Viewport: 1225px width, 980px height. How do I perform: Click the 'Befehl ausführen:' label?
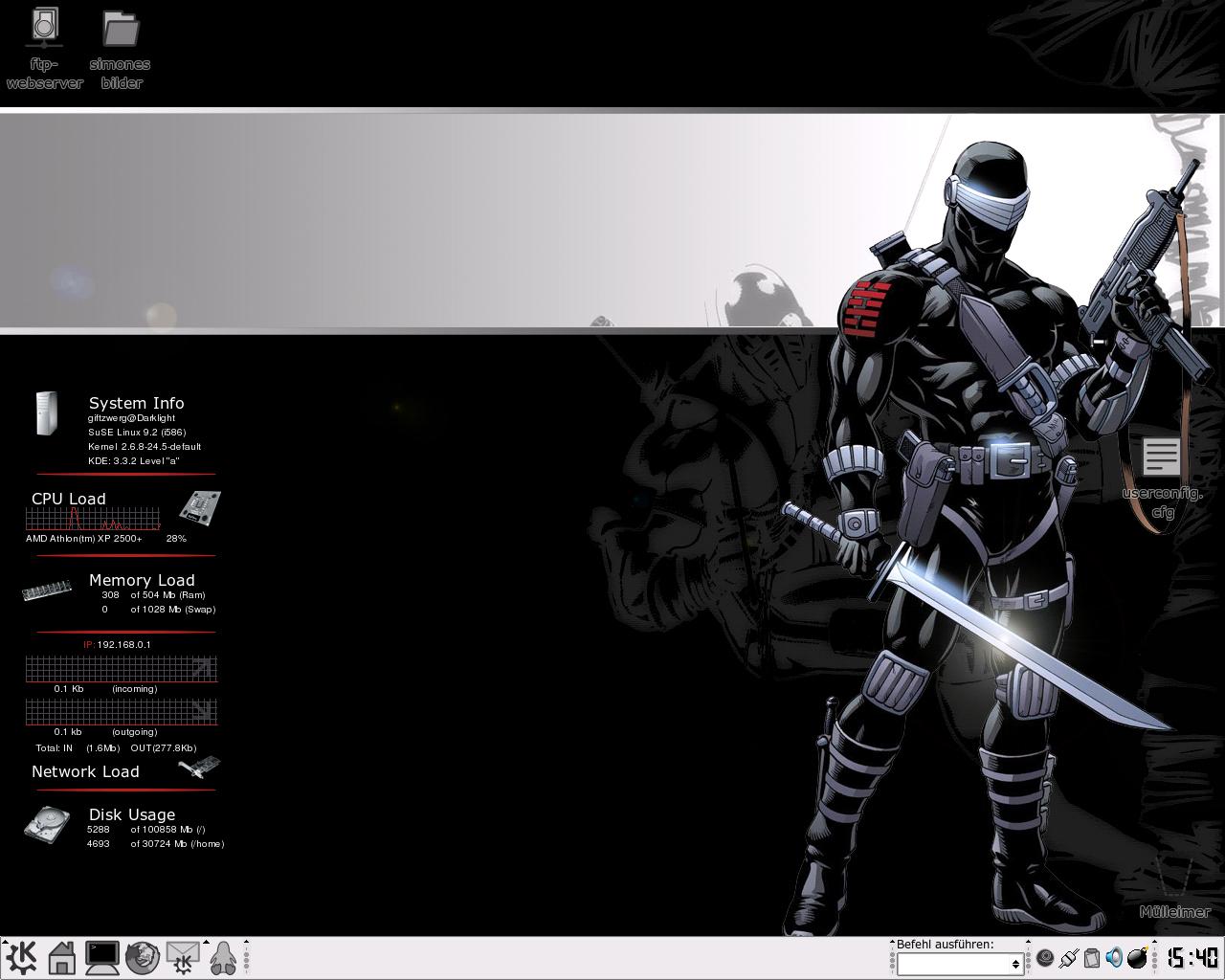(x=945, y=945)
